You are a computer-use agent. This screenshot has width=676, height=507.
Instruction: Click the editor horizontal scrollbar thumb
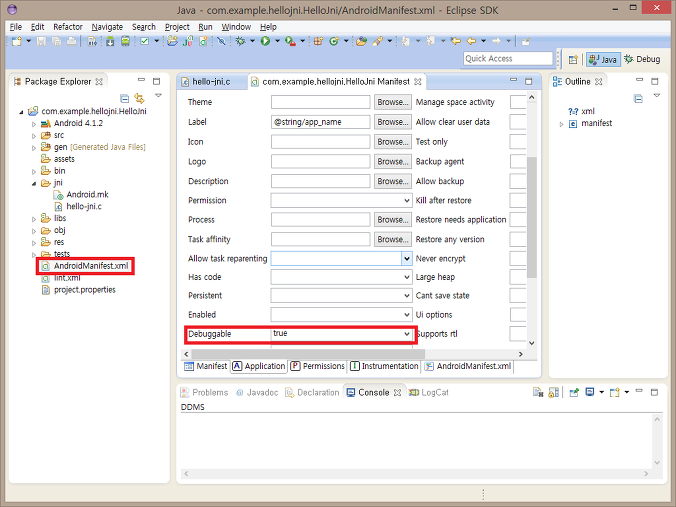308,354
